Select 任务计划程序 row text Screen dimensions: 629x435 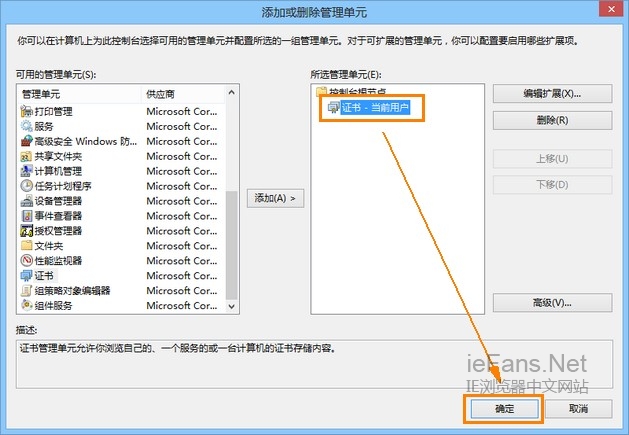[63, 186]
